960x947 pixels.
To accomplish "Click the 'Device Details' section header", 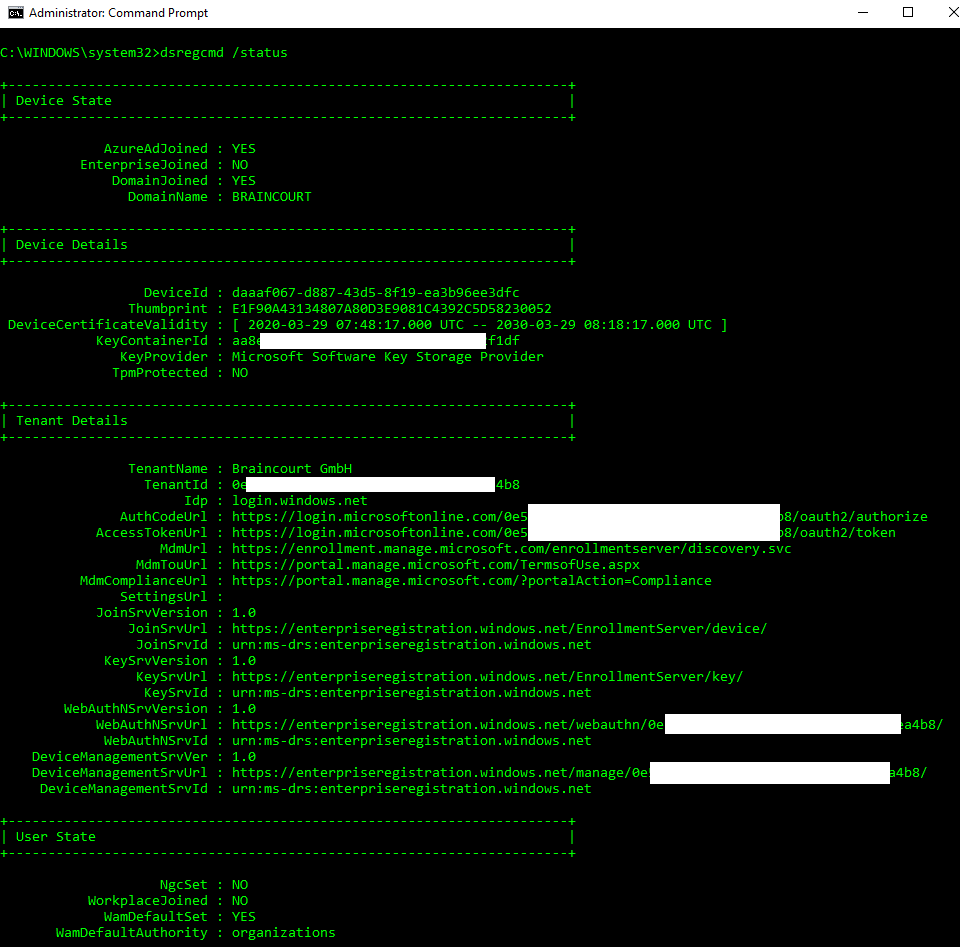I will [x=72, y=245].
